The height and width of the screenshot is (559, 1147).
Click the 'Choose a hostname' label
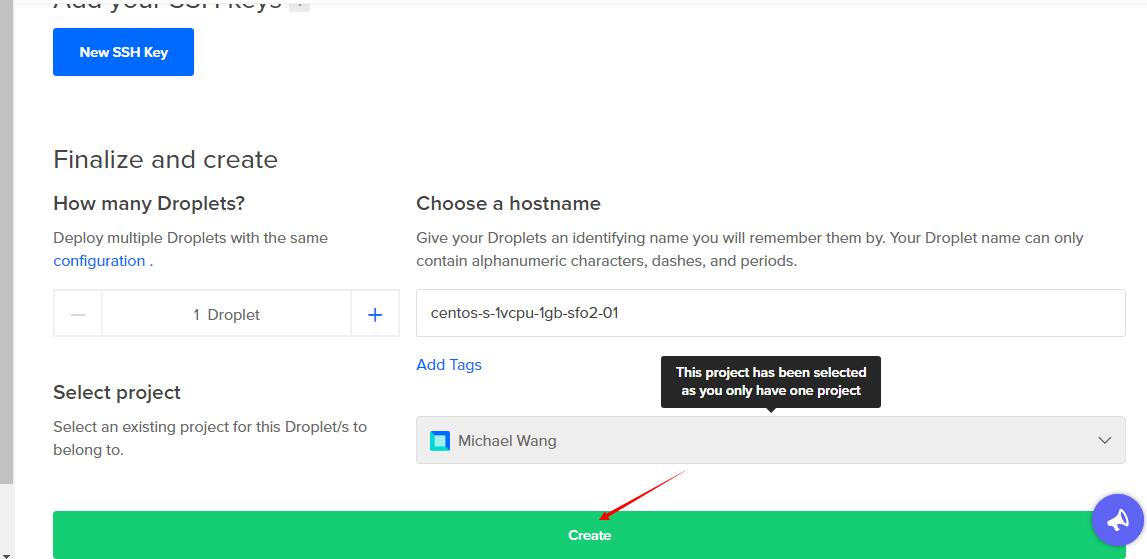coord(508,204)
